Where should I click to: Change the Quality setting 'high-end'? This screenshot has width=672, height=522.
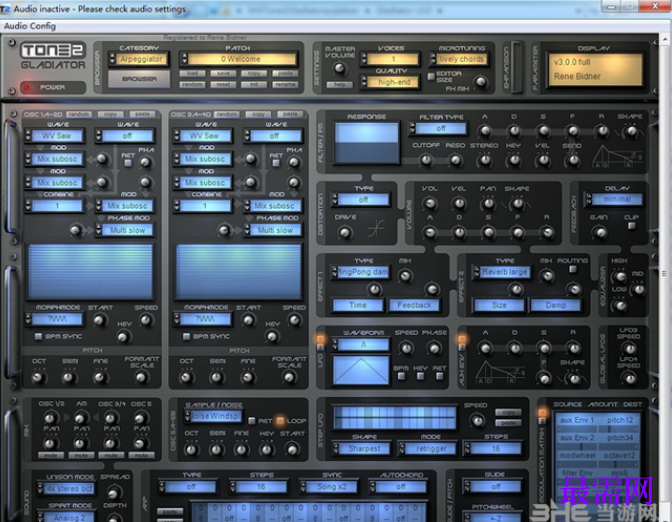[391, 82]
